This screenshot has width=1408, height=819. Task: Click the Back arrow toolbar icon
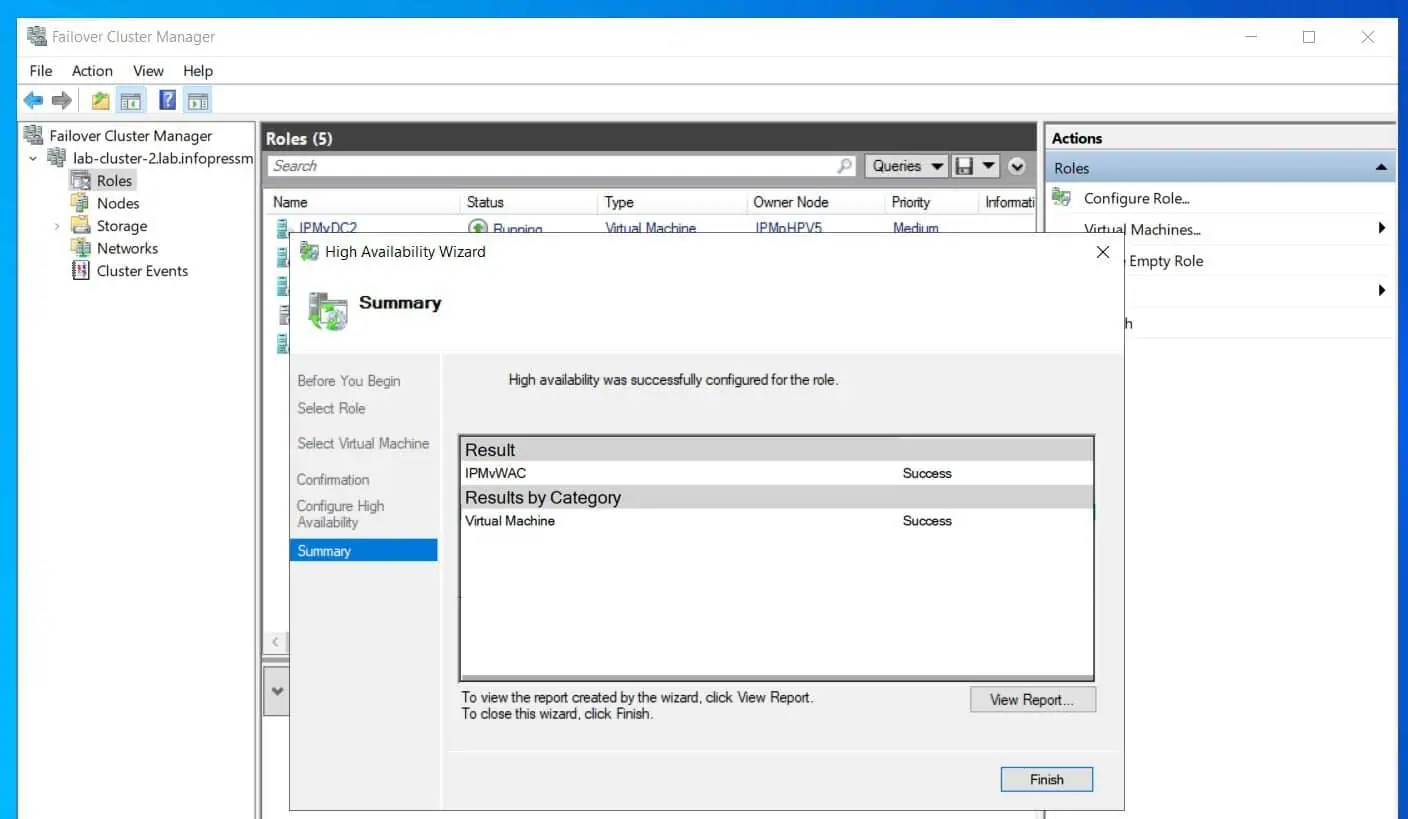[x=34, y=100]
